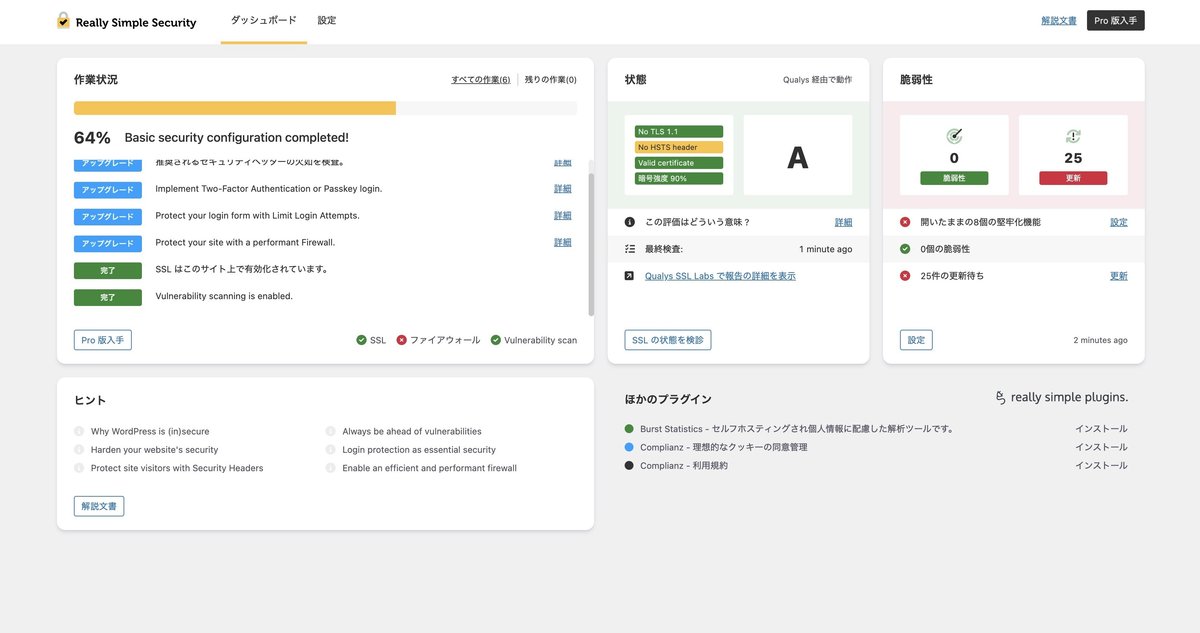The image size is (1200, 633).
Task: Open 詳細 link for Two-Factor Authentication
Action: (563, 189)
